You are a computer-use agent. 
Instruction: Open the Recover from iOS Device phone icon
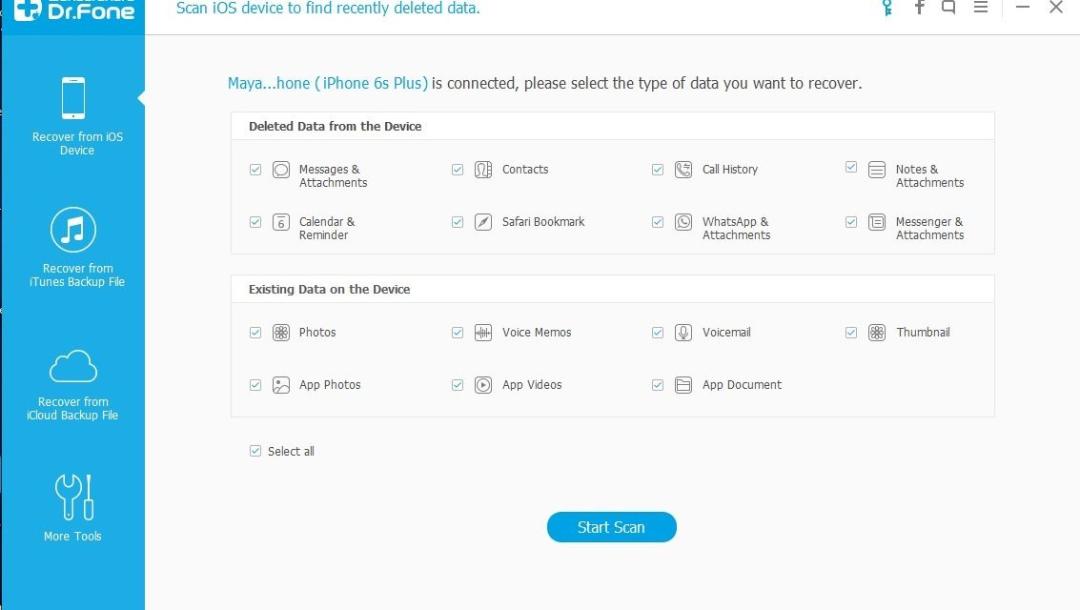(74, 98)
